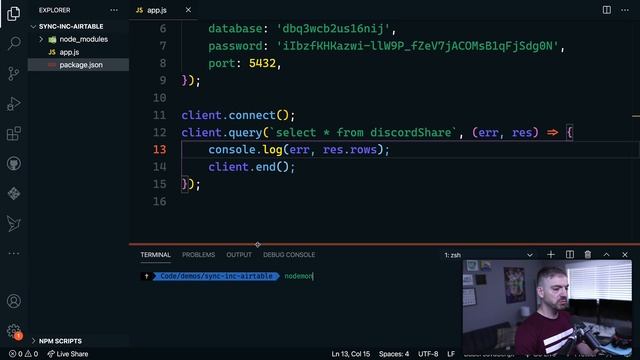The image size is (640, 360).
Task: Switch to the OUTPUT panel tab
Action: [x=239, y=255]
